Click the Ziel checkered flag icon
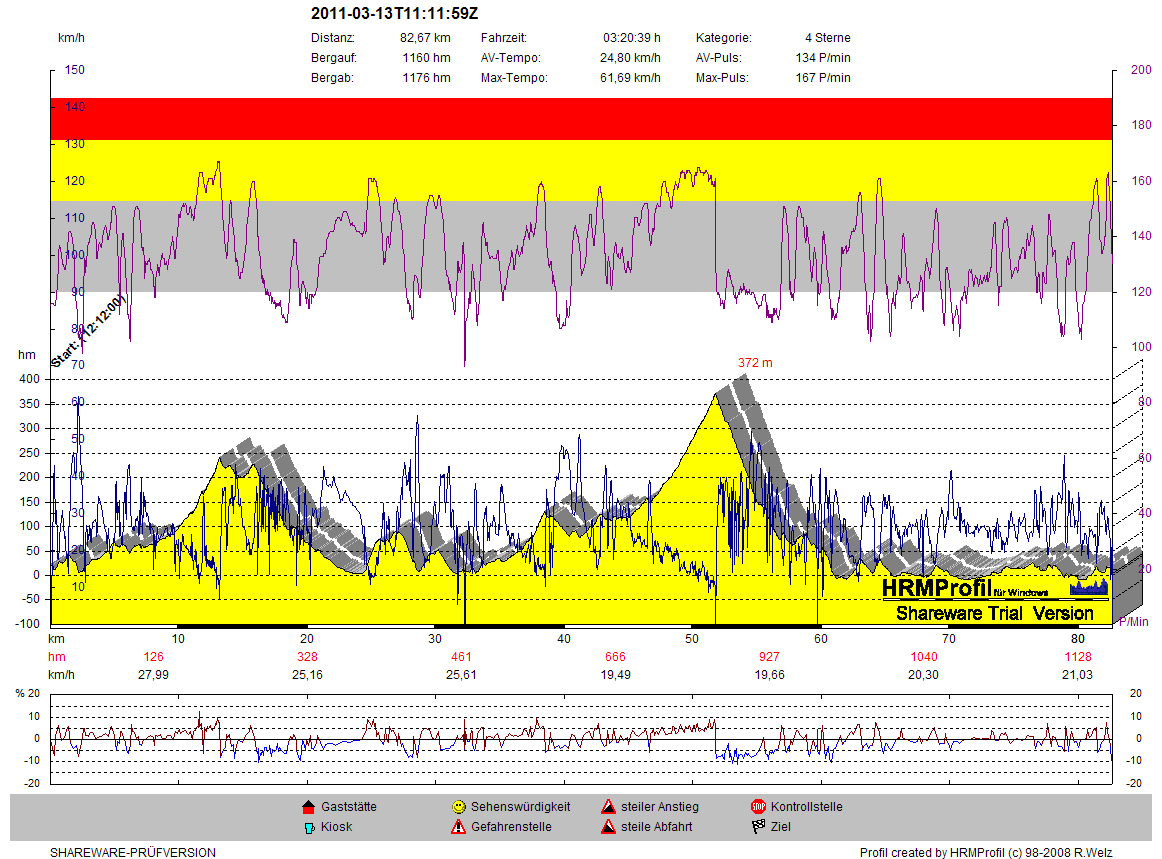 758,827
